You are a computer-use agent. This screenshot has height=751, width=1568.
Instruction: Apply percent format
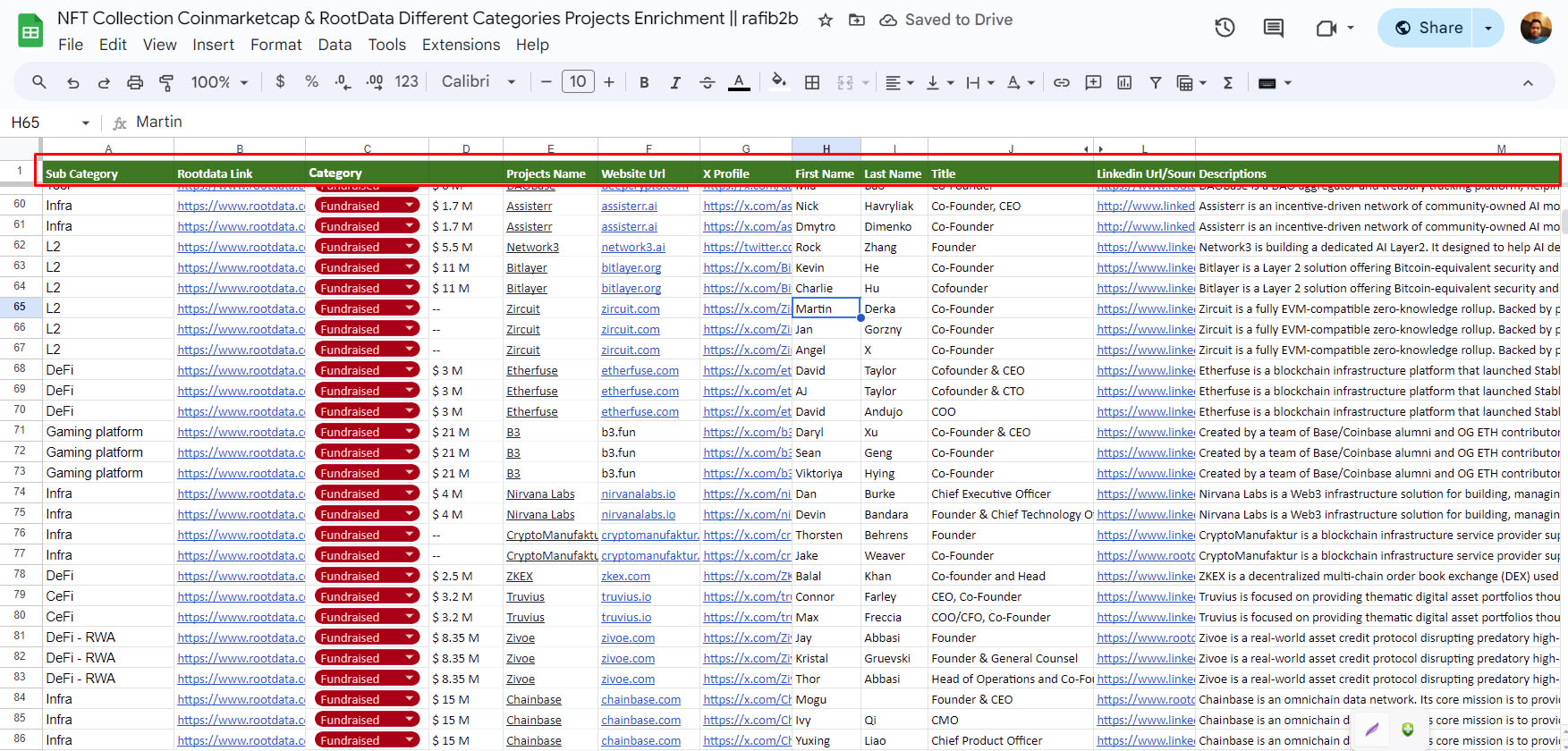[311, 82]
